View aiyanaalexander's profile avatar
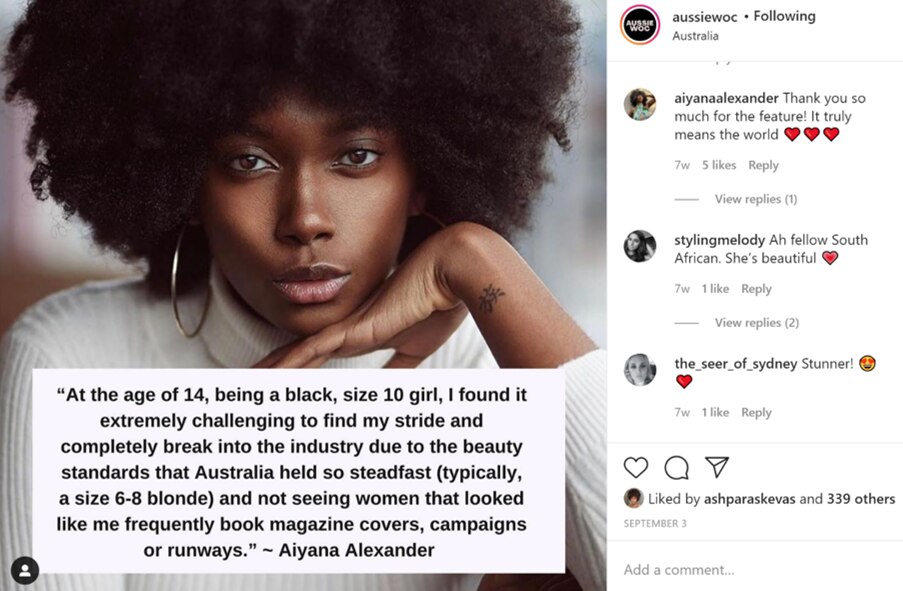 coord(639,105)
